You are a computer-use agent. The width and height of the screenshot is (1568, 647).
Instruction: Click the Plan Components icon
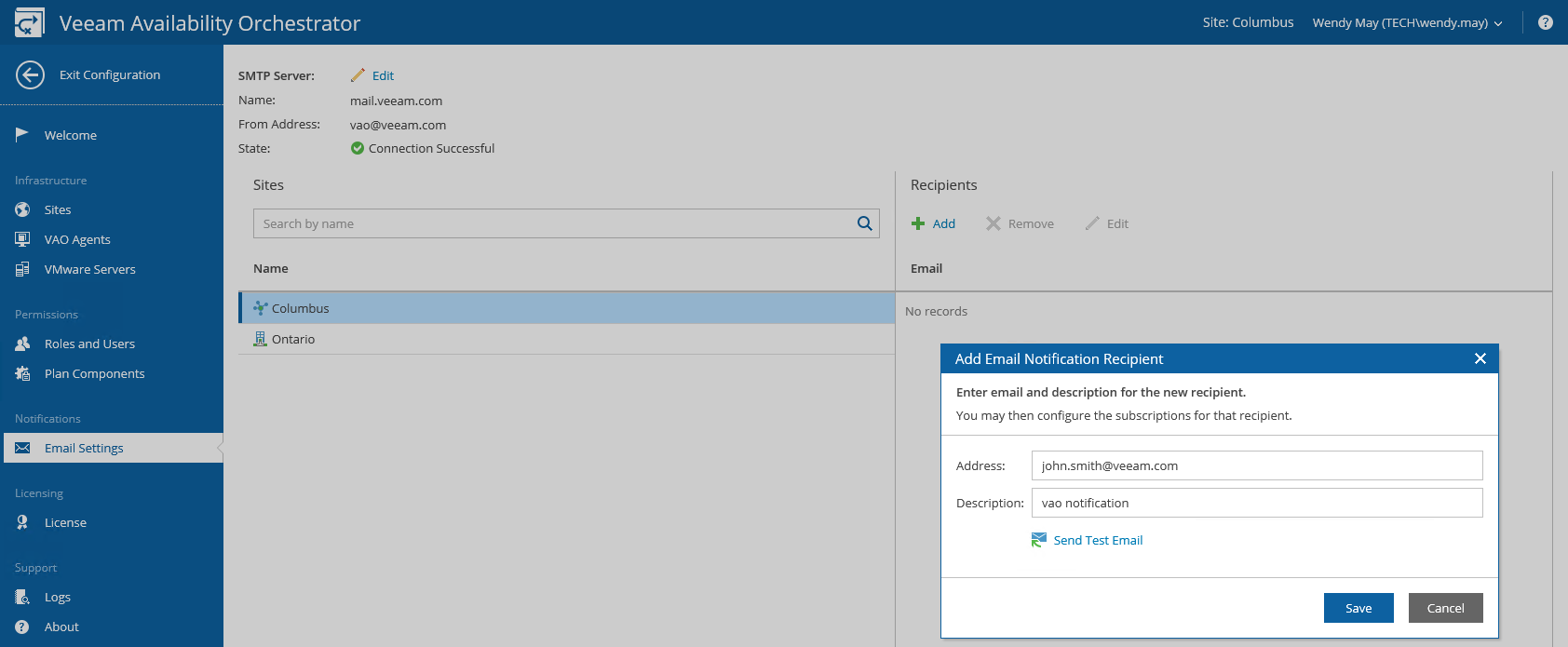click(22, 373)
